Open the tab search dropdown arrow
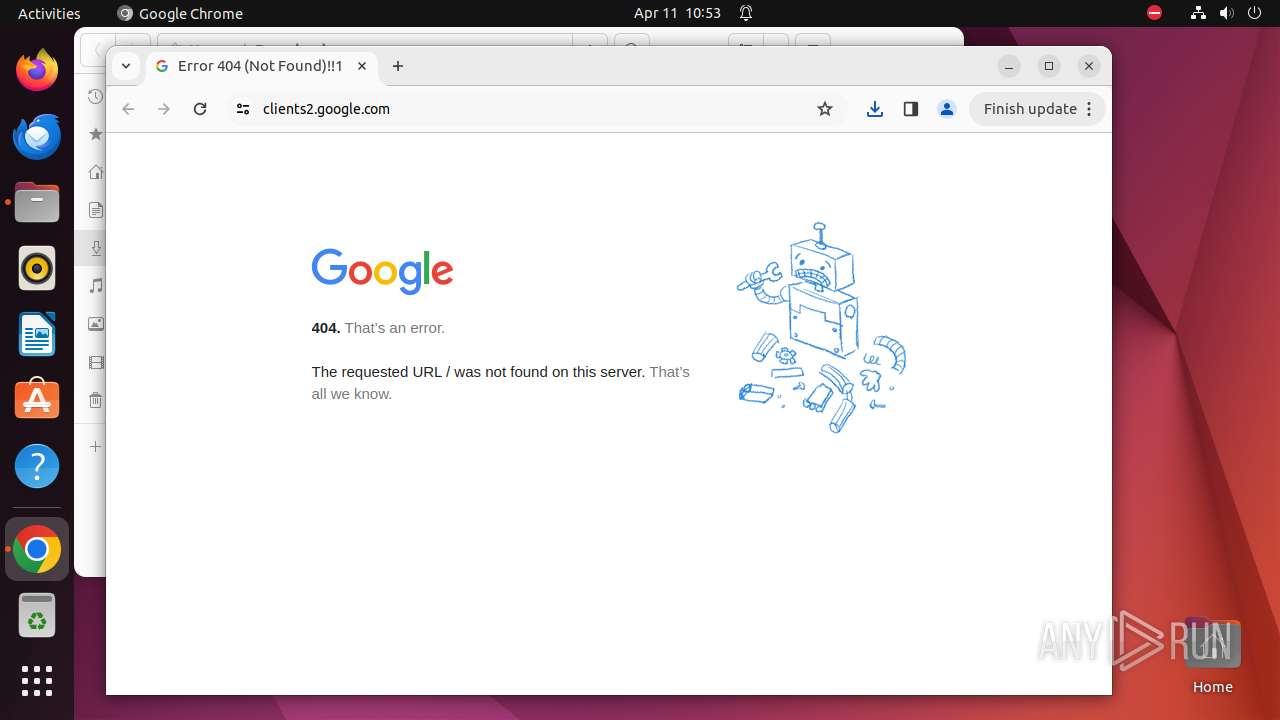The image size is (1280, 720). point(125,66)
